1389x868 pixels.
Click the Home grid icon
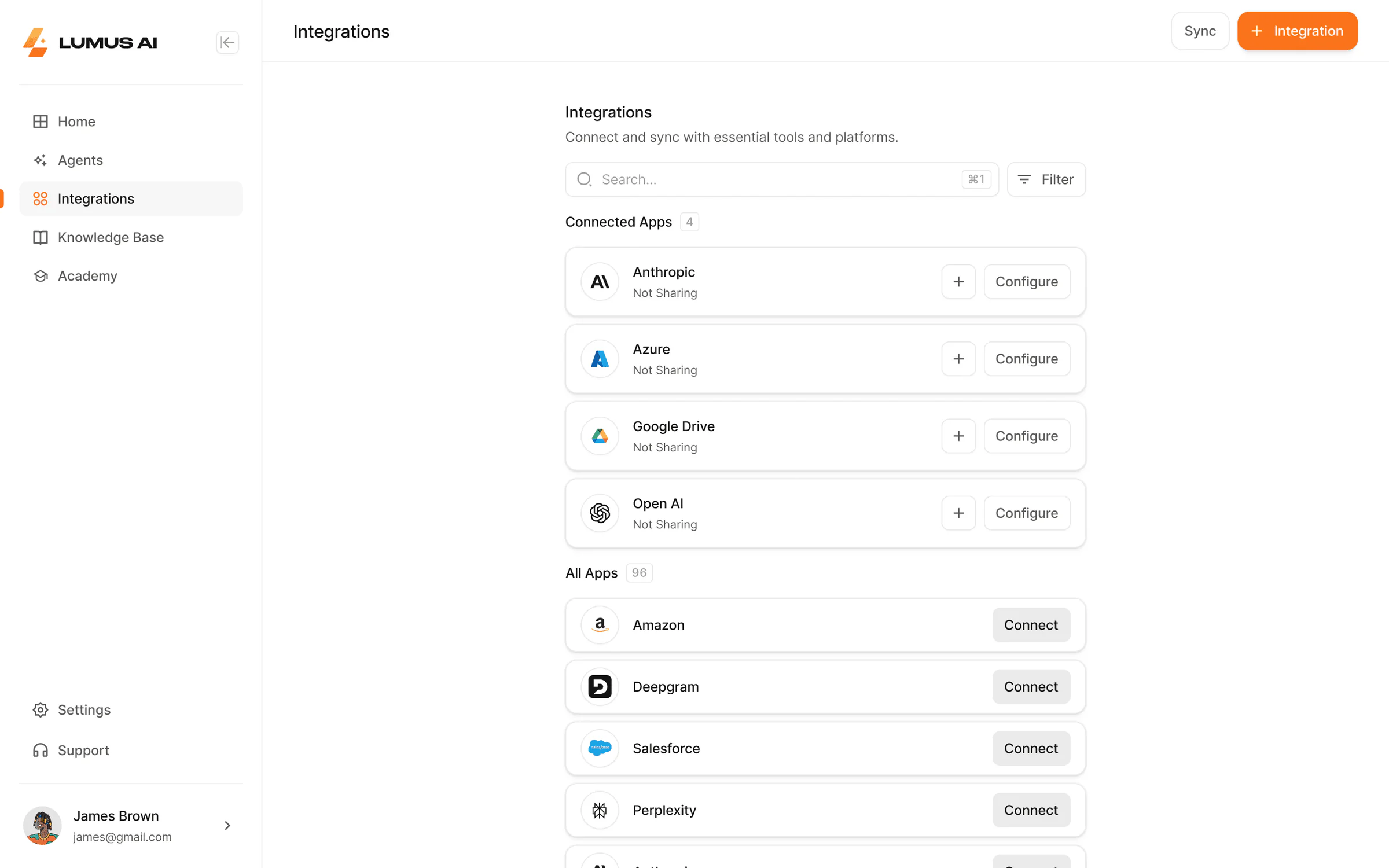pos(41,122)
